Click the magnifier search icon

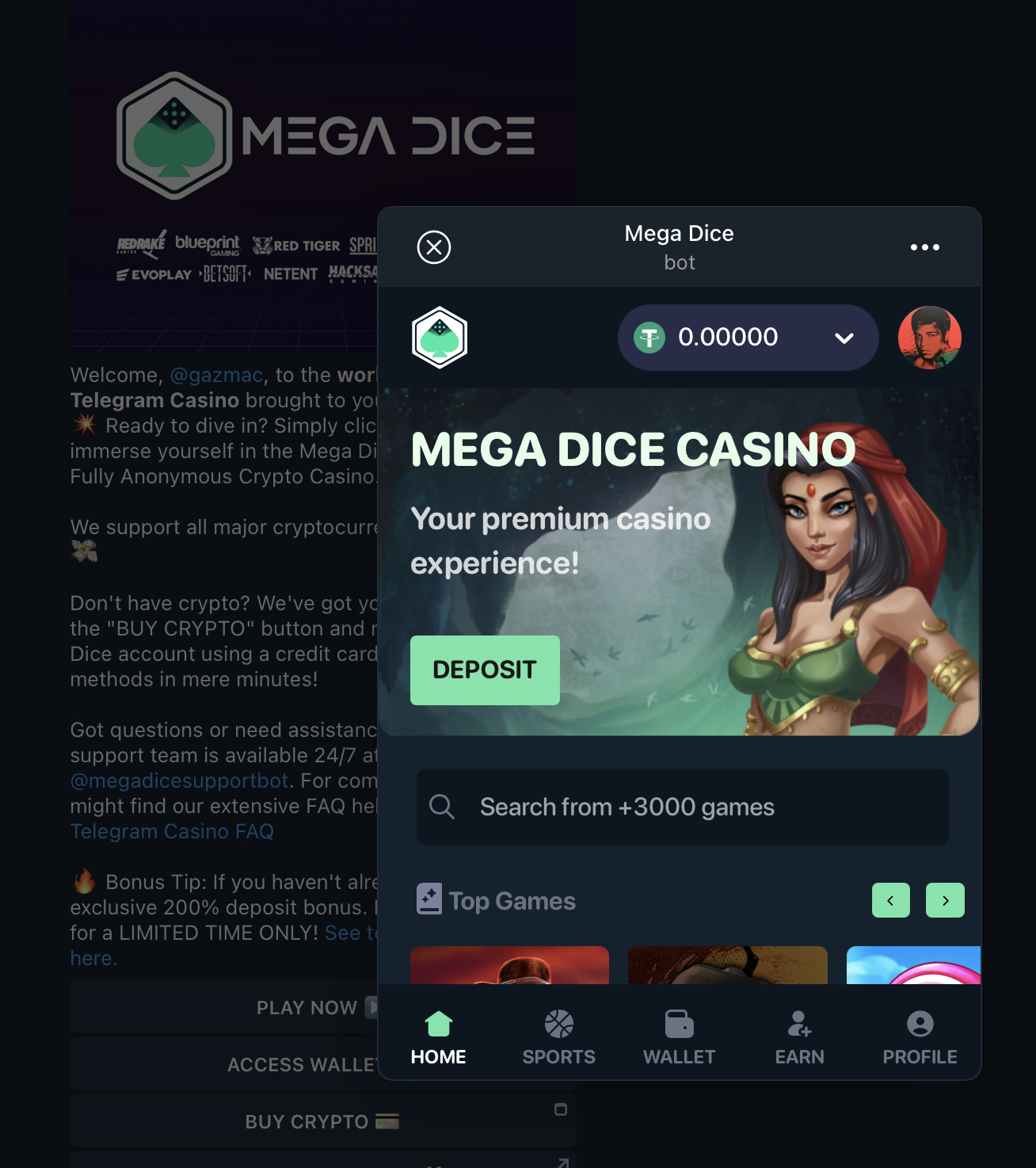pyautogui.click(x=442, y=807)
